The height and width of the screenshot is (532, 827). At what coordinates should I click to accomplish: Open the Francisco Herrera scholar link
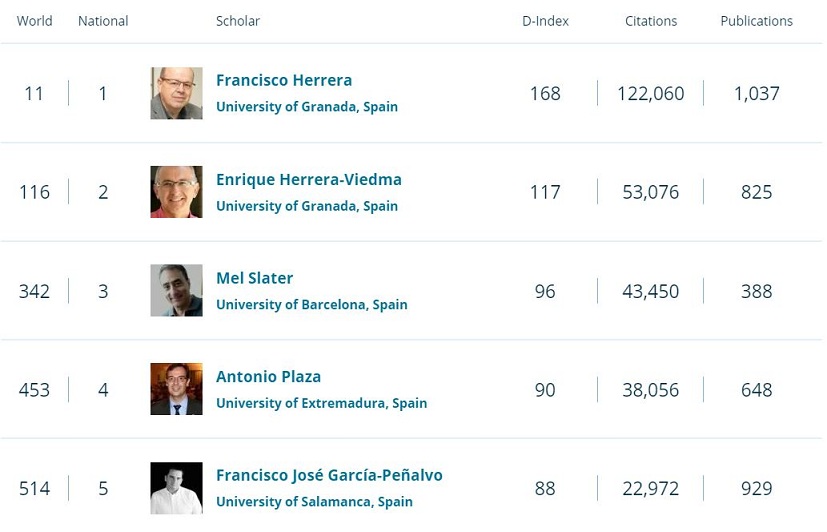[284, 80]
